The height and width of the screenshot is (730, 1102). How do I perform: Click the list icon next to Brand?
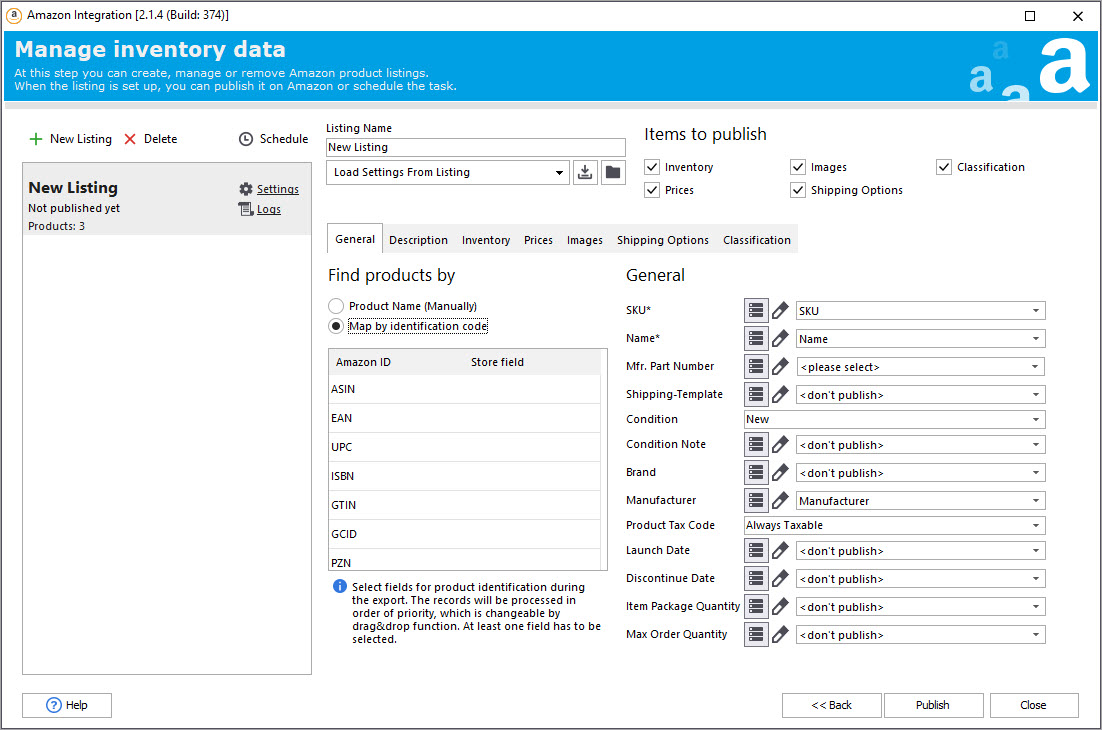pyautogui.click(x=756, y=473)
